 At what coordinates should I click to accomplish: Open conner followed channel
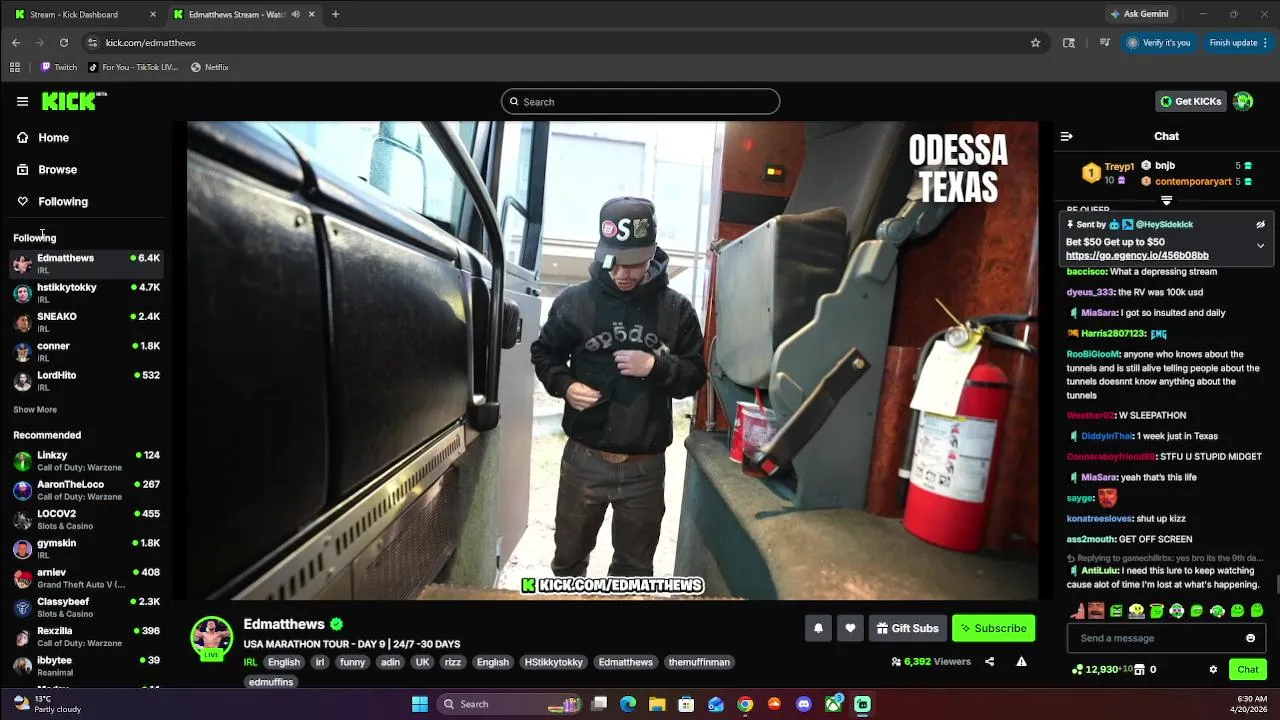click(86, 351)
